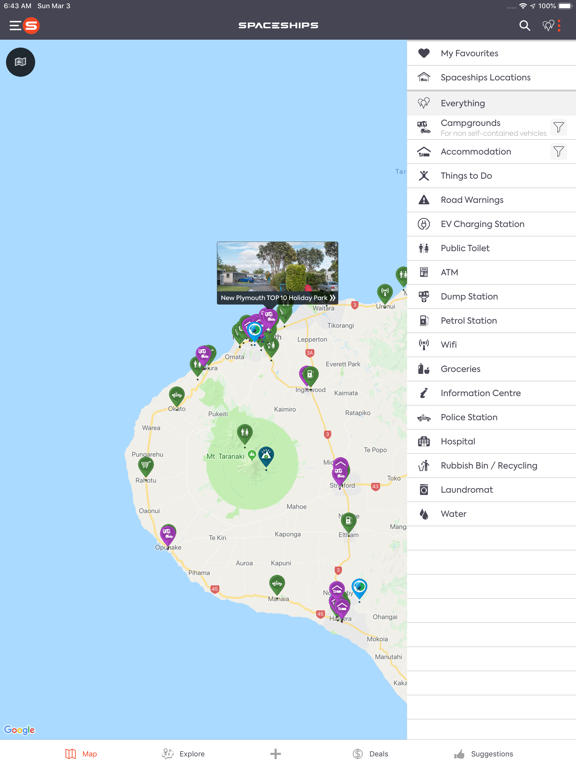Image resolution: width=576 pixels, height=768 pixels.
Task: Click the warning triangle icon
Action: pyautogui.click(x=424, y=200)
